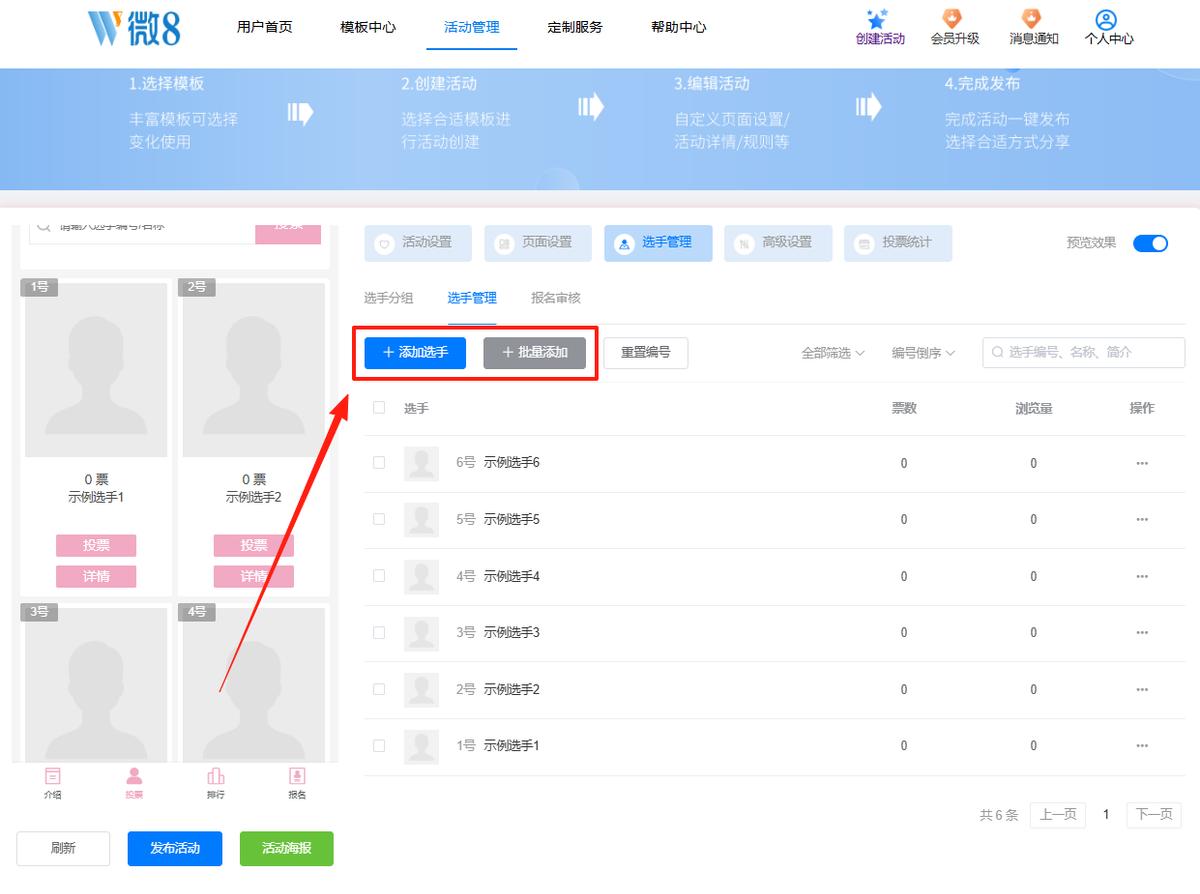Check the box for 示例选手6
Screen dimensions: 1200x894
tap(379, 463)
